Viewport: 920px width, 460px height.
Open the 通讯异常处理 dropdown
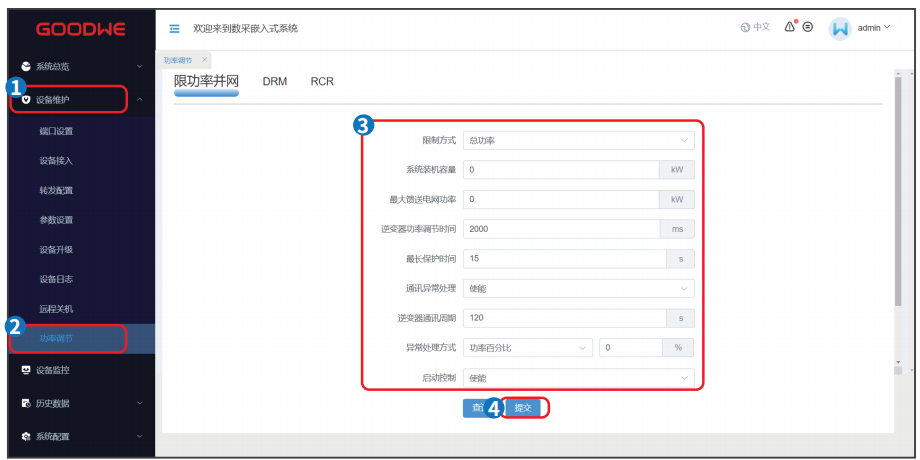[579, 289]
